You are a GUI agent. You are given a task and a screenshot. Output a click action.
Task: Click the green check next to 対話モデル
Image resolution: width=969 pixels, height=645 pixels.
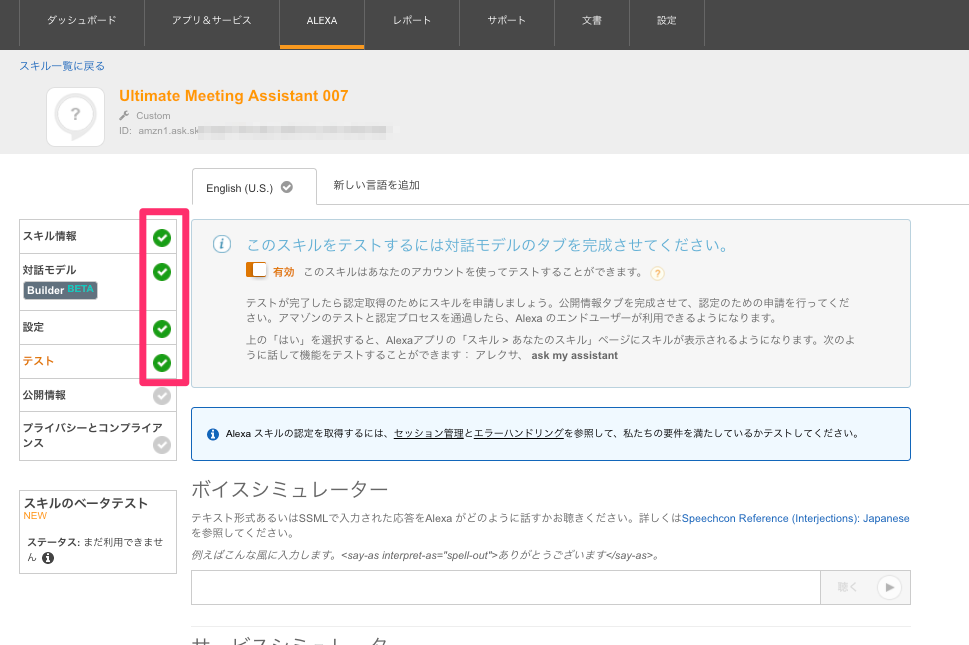click(162, 272)
